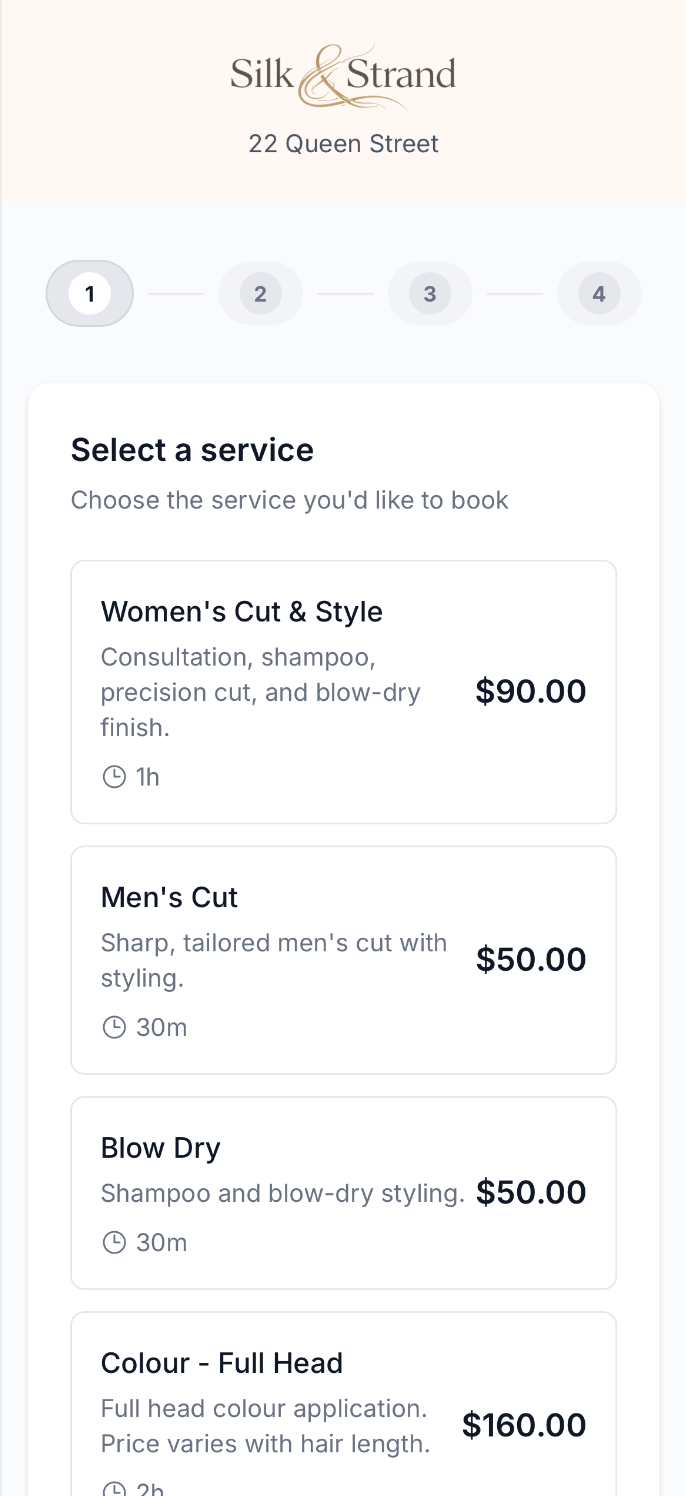
Task: Click the ampersand flourish in the salon logo
Action: point(322,72)
